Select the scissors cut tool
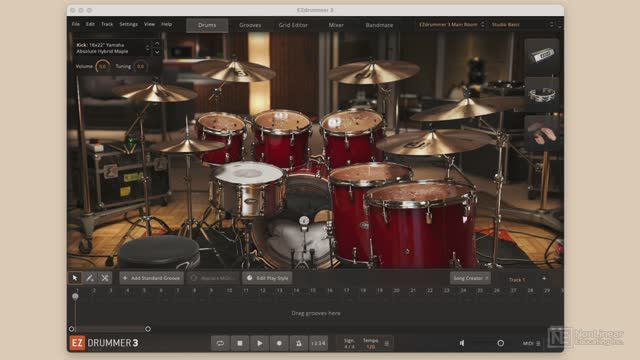The width and height of the screenshot is (640, 360). (x=105, y=278)
